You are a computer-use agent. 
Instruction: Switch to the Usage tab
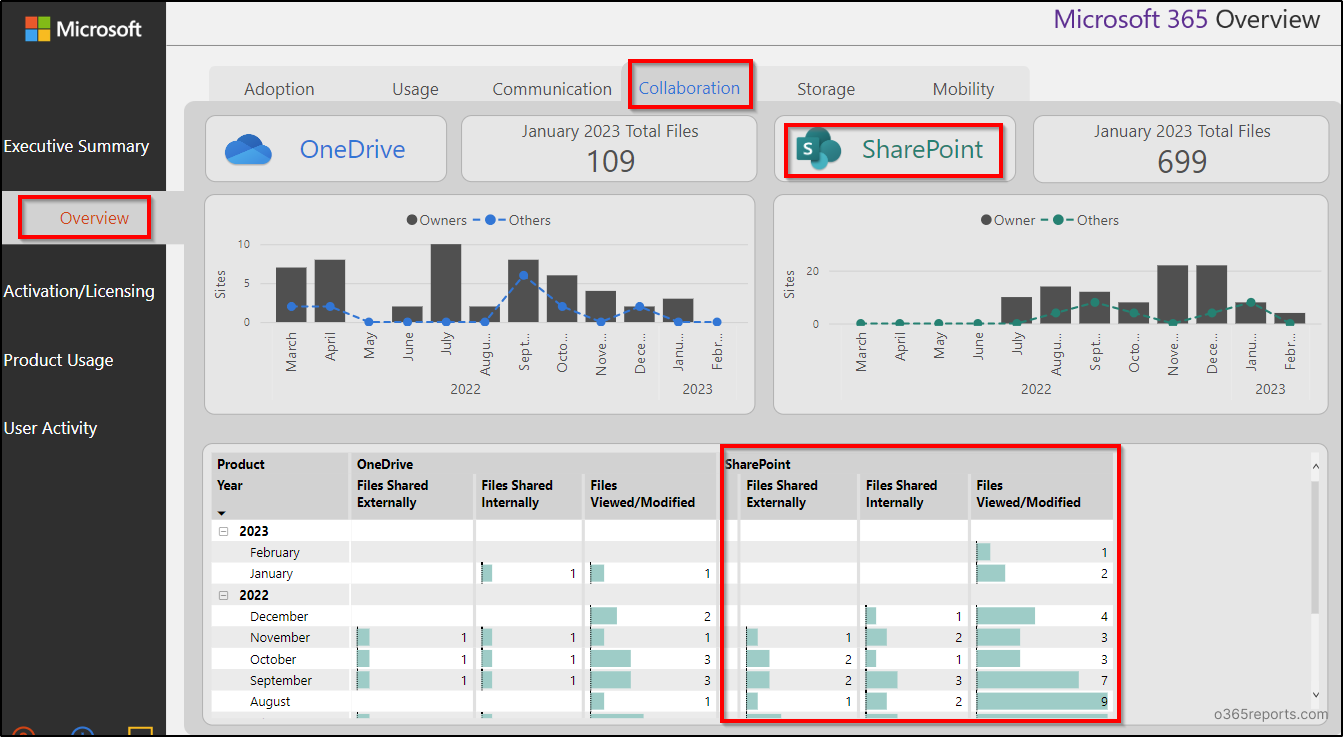[x=415, y=89]
